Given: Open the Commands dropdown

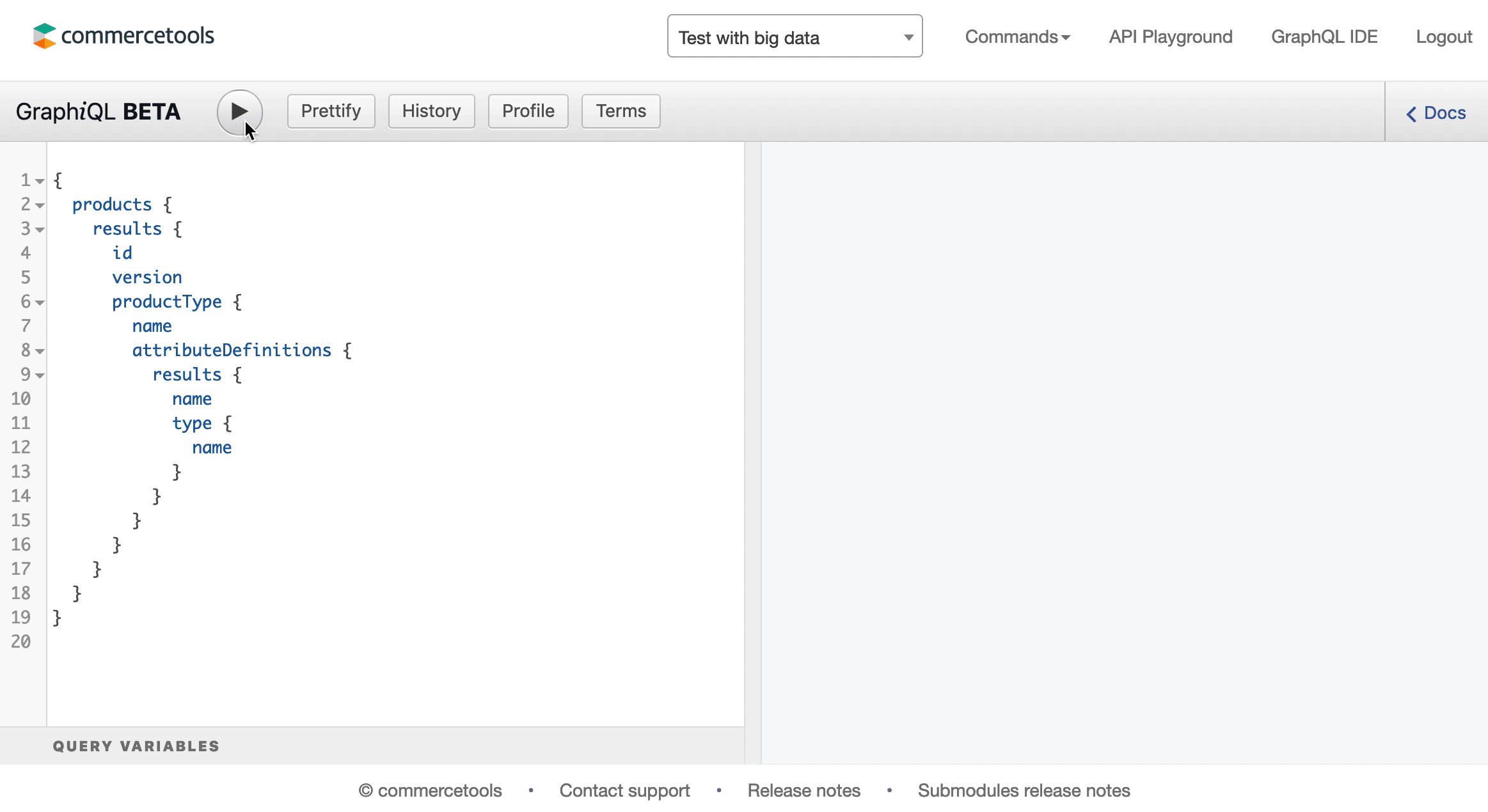Looking at the screenshot, I should 1016,36.
